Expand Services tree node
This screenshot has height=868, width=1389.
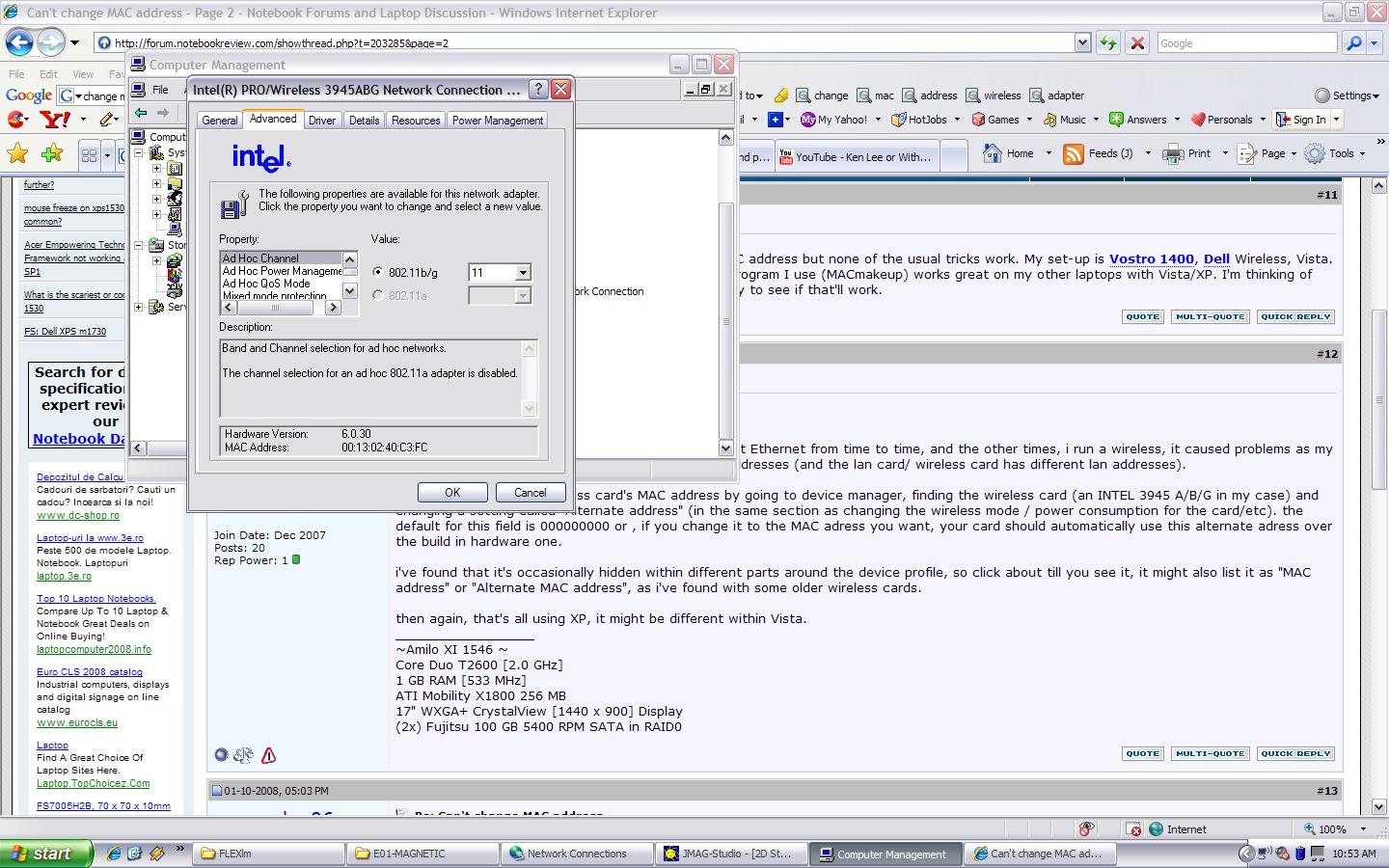[139, 307]
